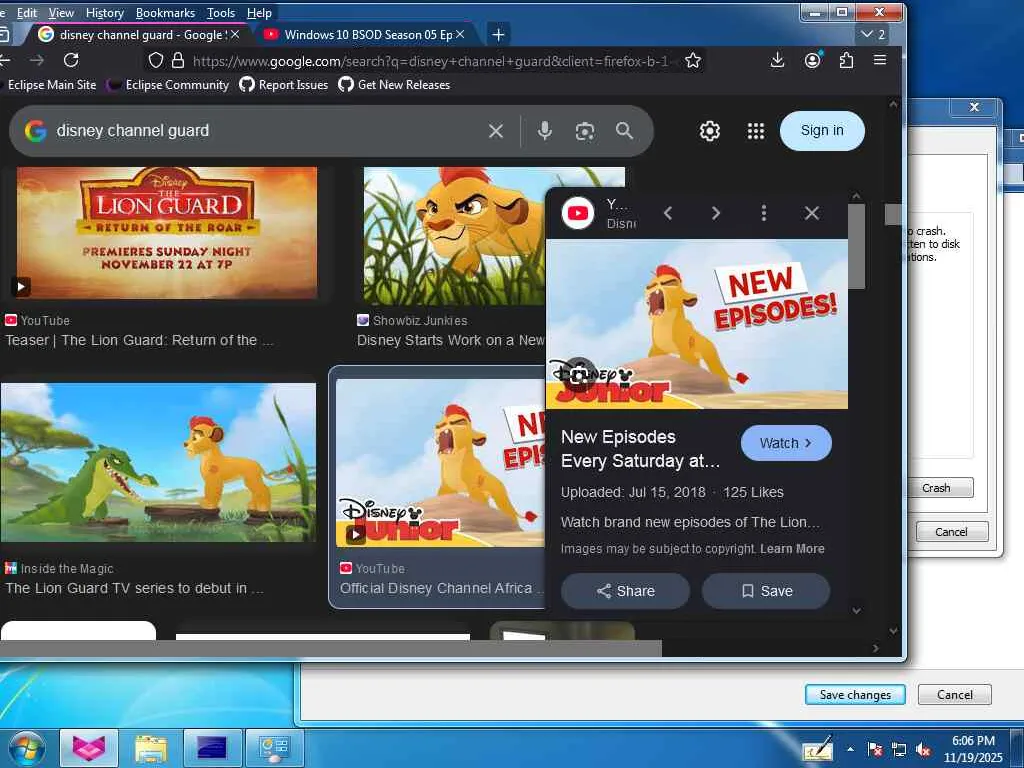Screen dimensions: 1024x768
Task: Open YouTube source icon in preview
Action: [578, 213]
